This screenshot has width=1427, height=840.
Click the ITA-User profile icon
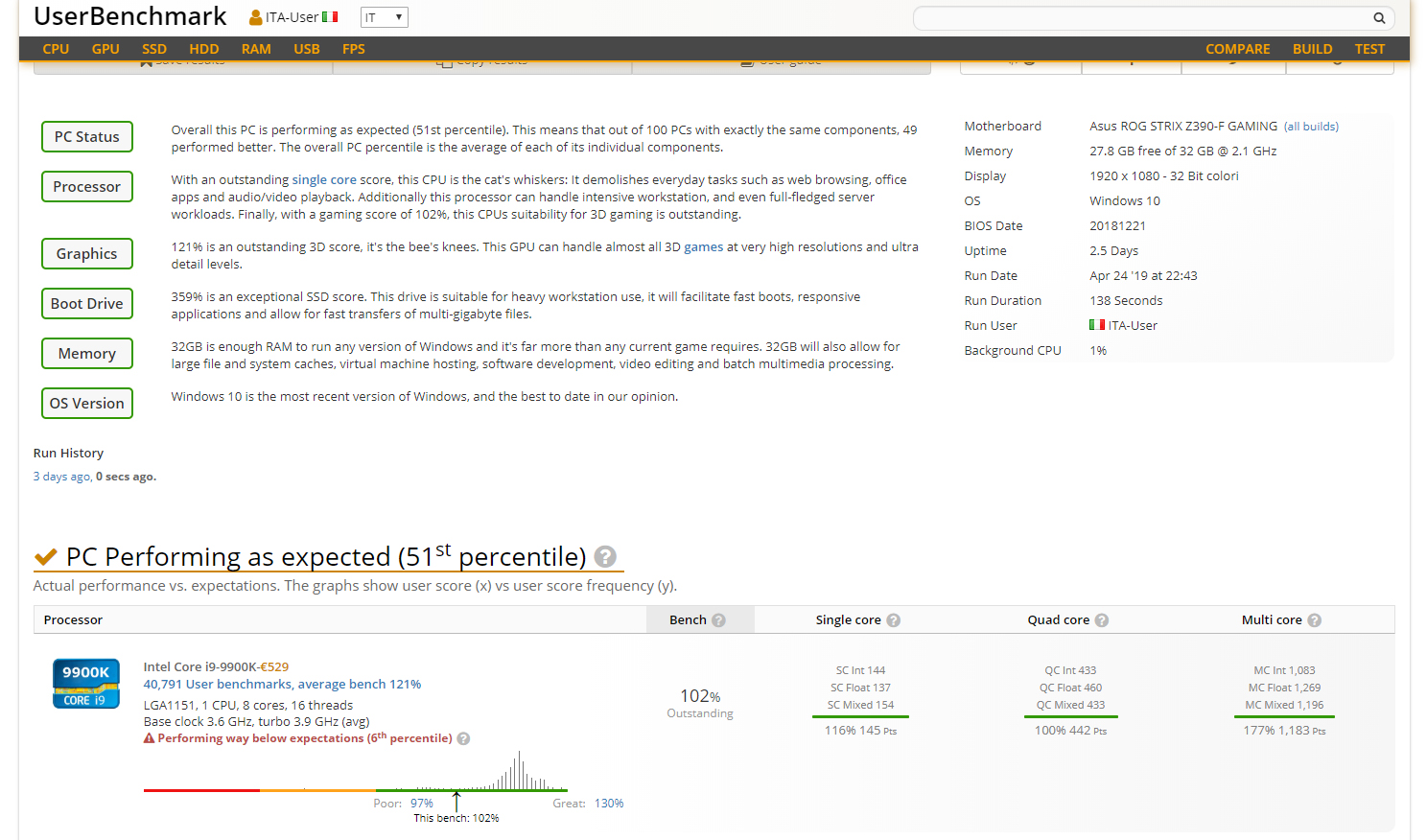(255, 17)
